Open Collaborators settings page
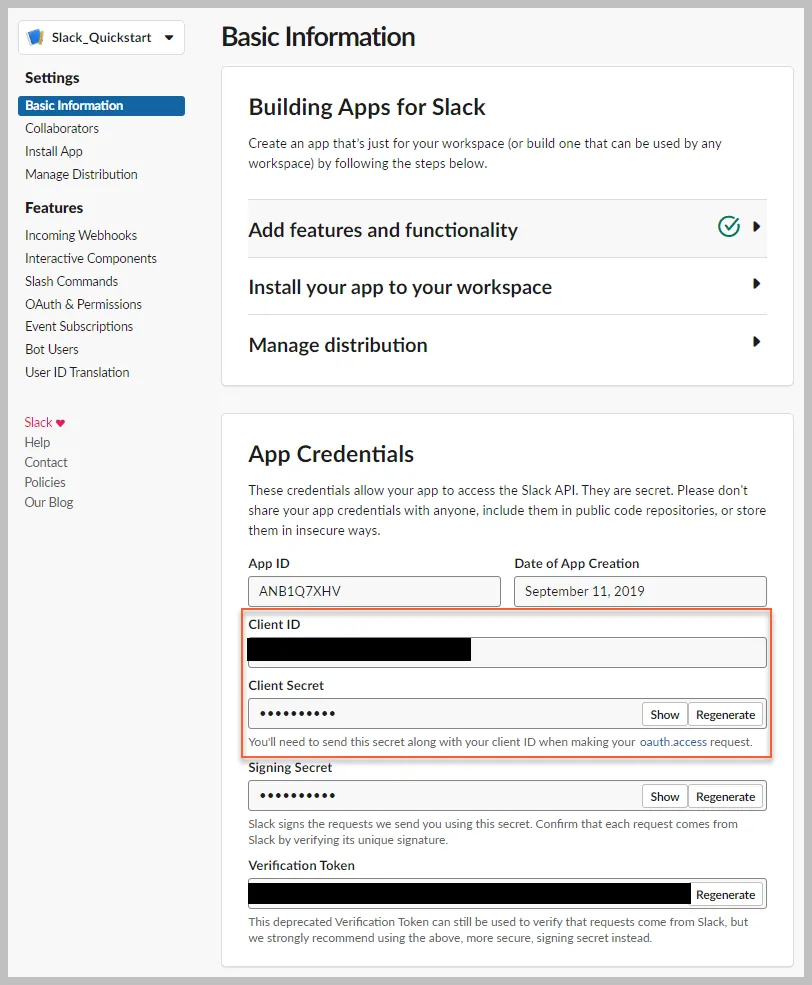 point(62,128)
